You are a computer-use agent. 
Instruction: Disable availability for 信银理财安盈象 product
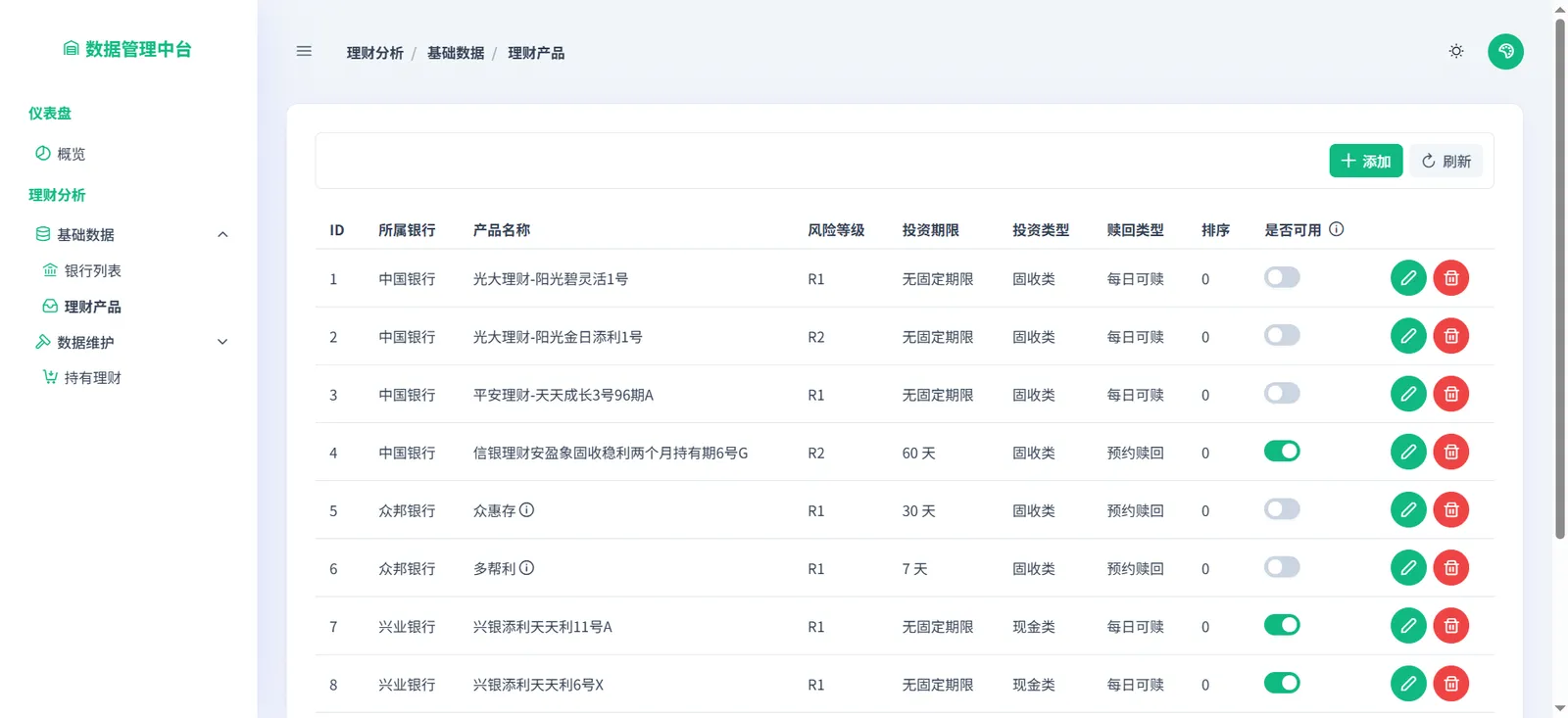click(x=1282, y=451)
